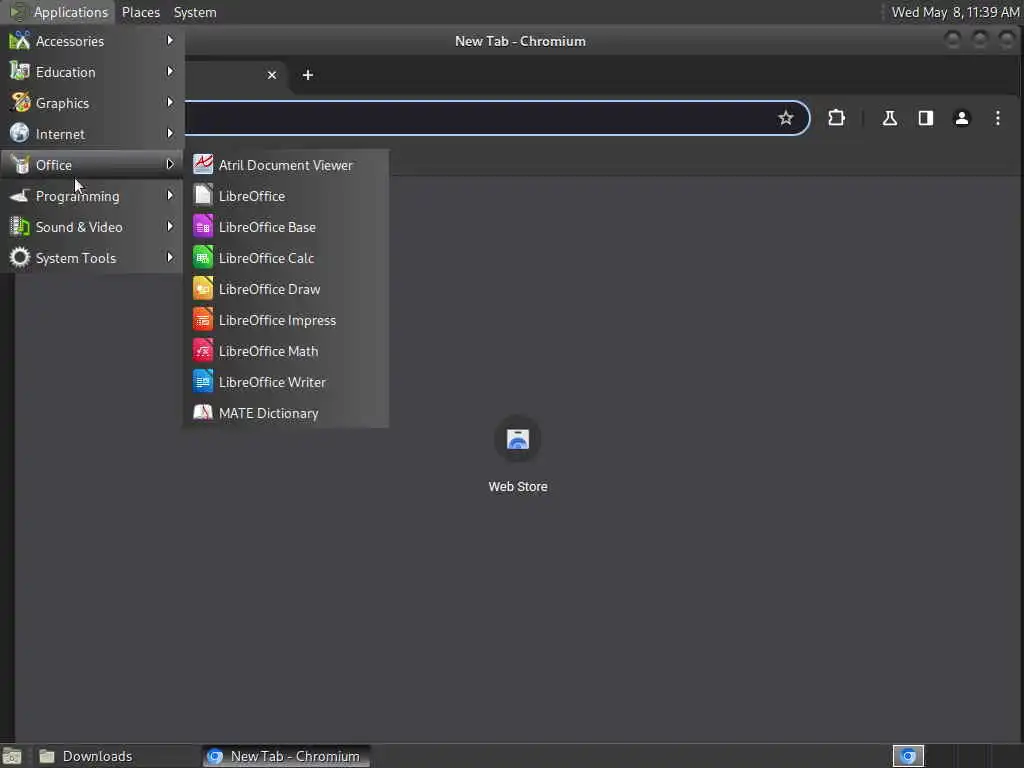Open the Chromium profile avatar

[x=961, y=118]
